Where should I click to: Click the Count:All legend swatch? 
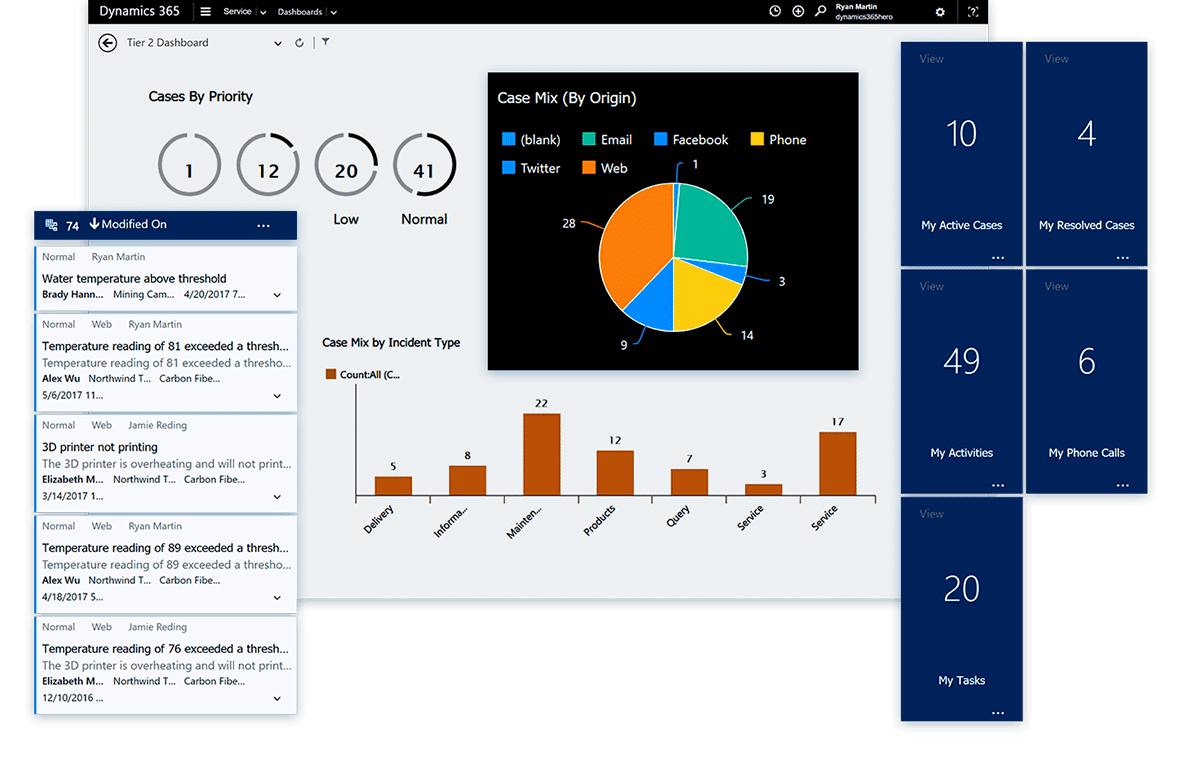click(x=330, y=374)
